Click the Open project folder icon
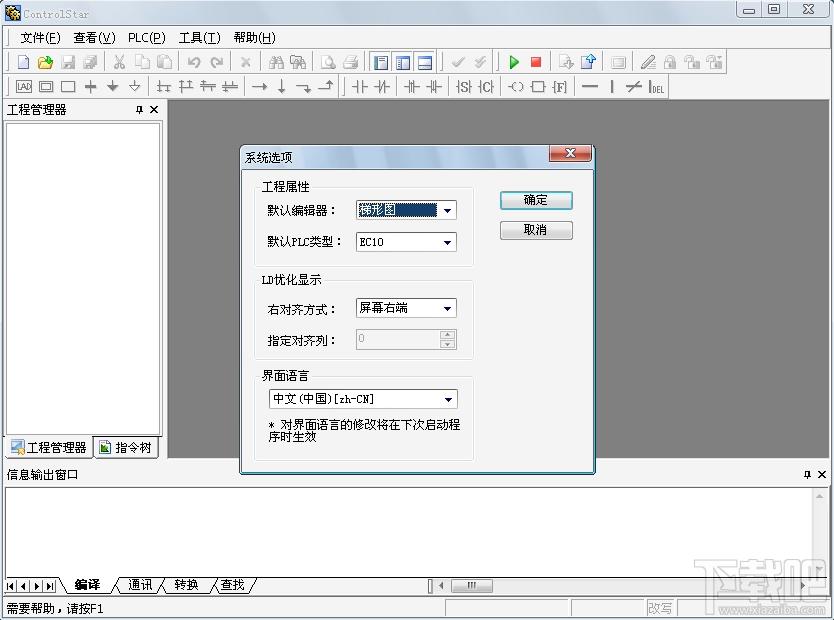 coord(45,62)
